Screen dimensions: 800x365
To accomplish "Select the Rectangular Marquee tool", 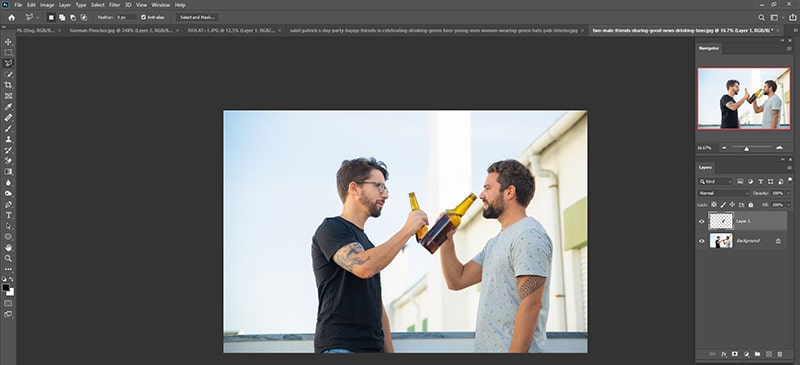I will pos(8,53).
